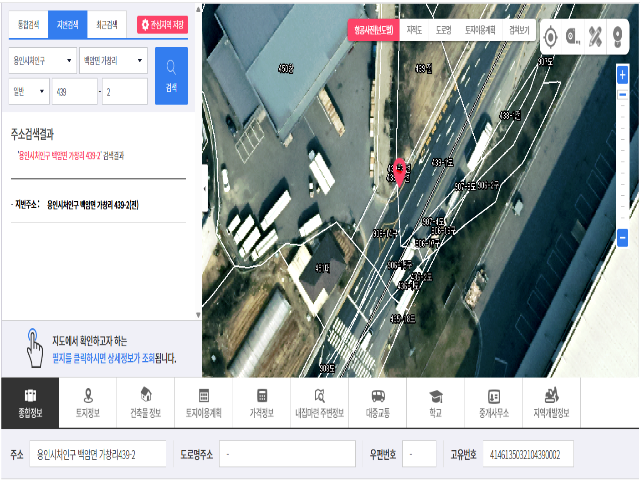The width and height of the screenshot is (640, 480).
Task: Expand the 백암면 가창리 village dropdown
Action: click(x=113, y=61)
